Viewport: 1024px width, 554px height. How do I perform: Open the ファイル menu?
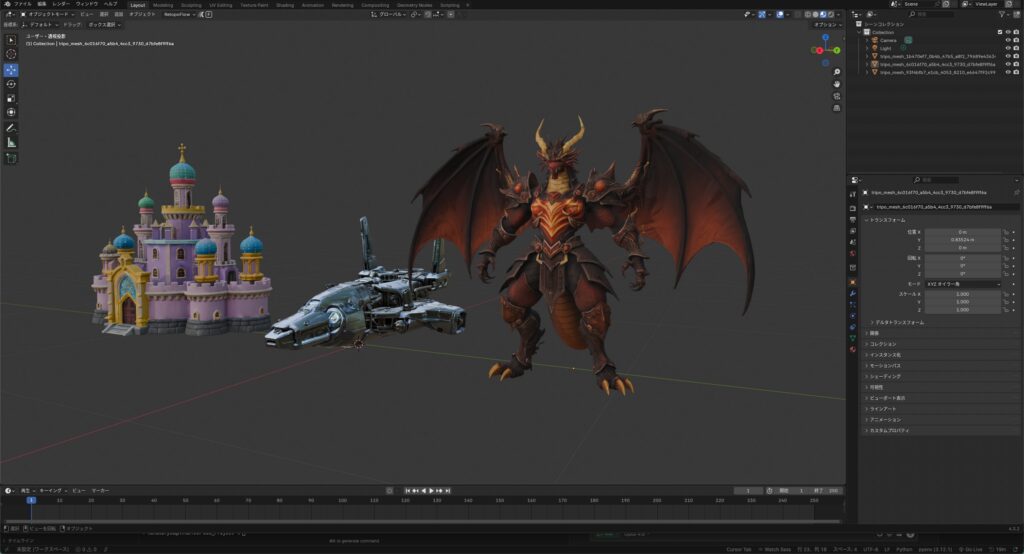(22, 4)
